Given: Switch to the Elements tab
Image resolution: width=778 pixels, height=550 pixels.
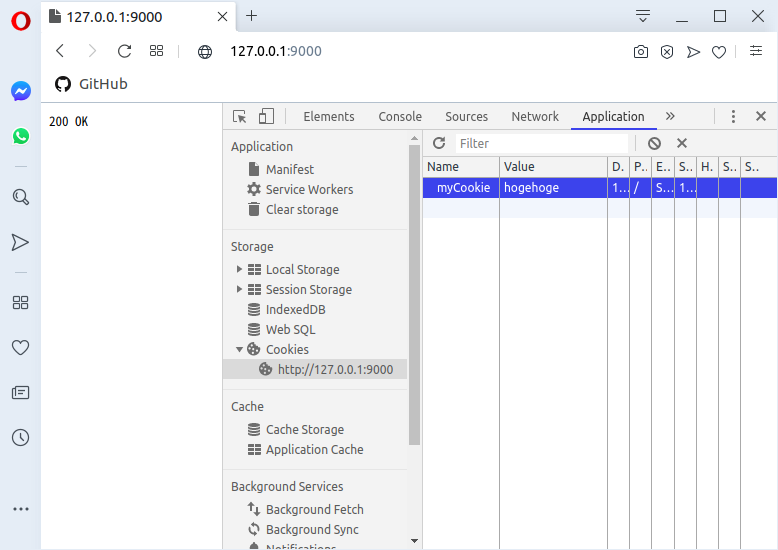Looking at the screenshot, I should pos(329,117).
